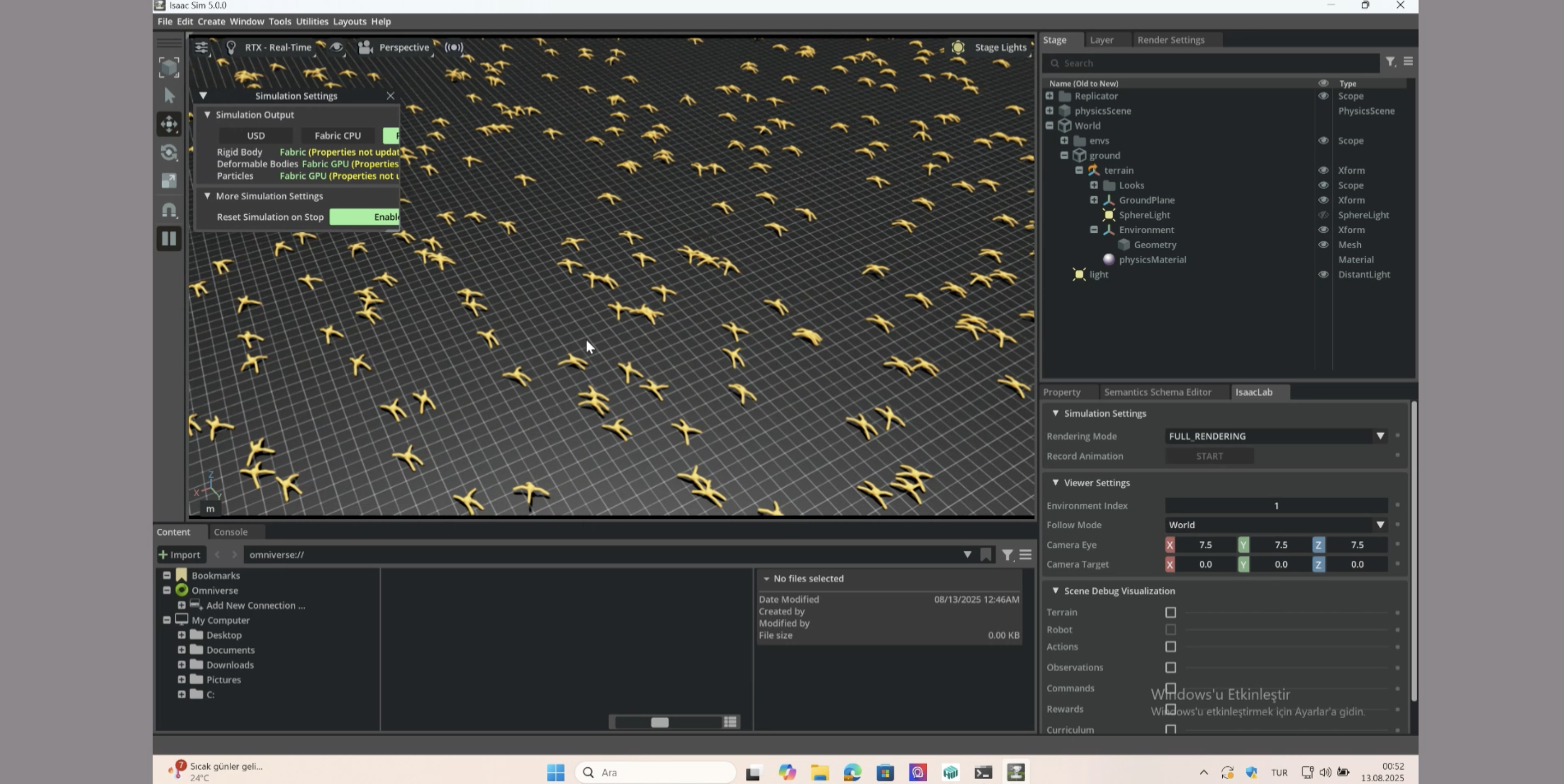Image resolution: width=1564 pixels, height=784 pixels.
Task: Toggle the snap magnet icon
Action: [169, 210]
